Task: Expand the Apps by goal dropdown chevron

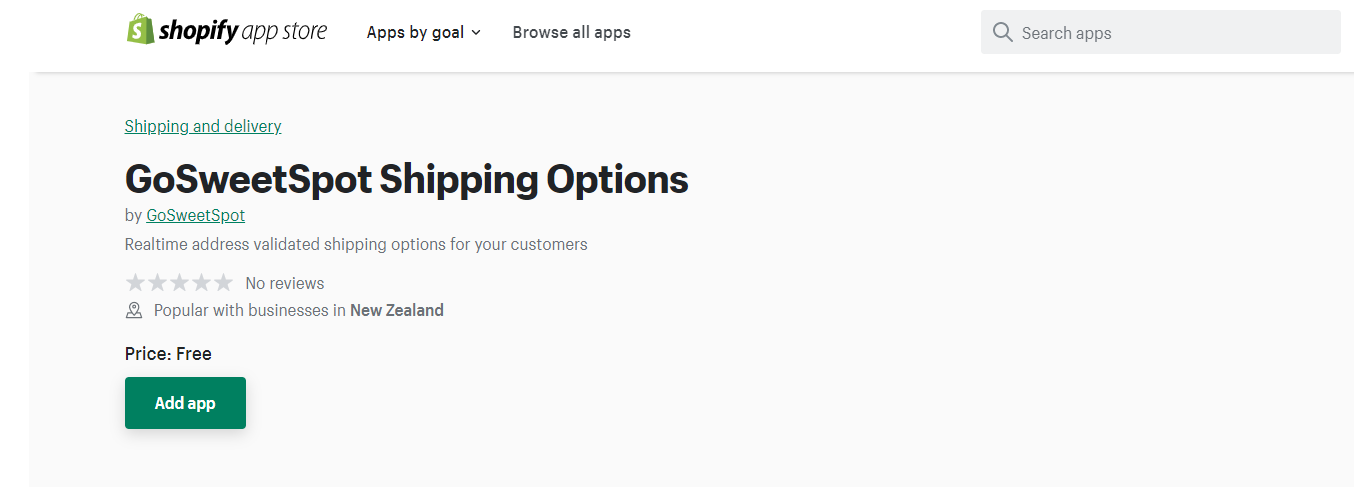Action: click(x=476, y=33)
